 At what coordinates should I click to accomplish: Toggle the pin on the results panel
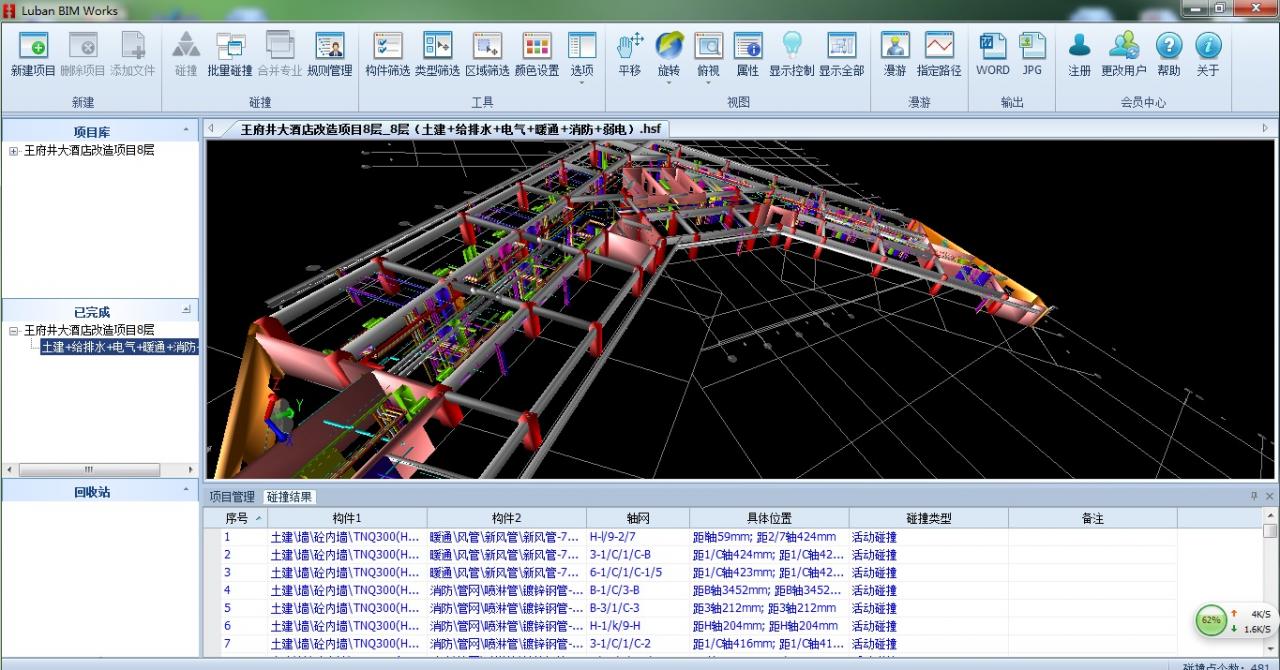(1254, 496)
